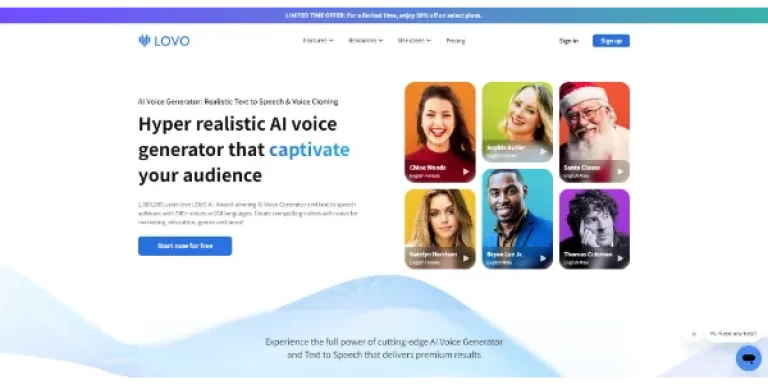The width and height of the screenshot is (768, 385).
Task: Play Santa Clause voice sample
Action: (620, 171)
